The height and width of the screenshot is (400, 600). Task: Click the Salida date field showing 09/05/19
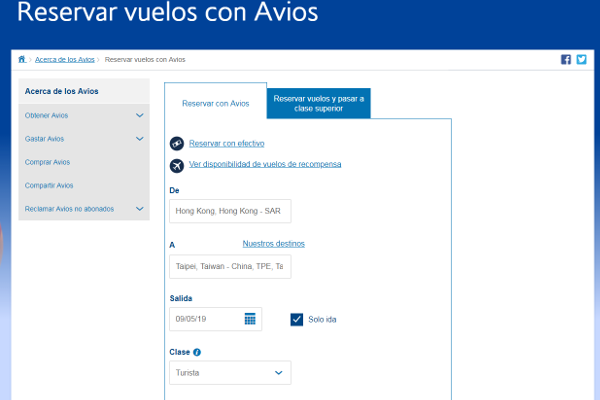coord(215,319)
